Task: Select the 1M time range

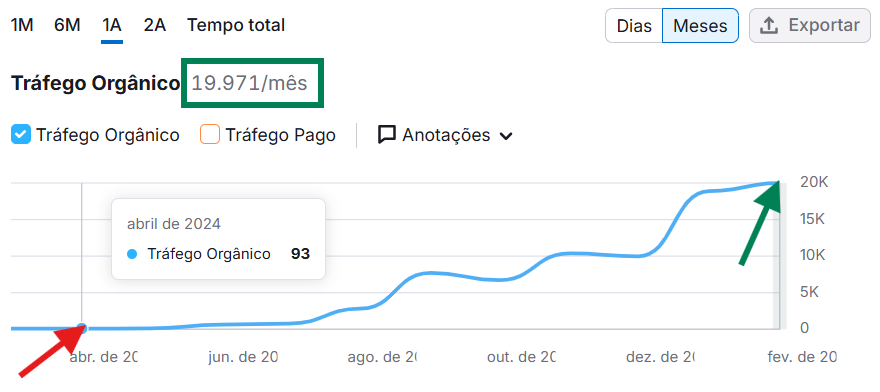Action: [22, 25]
